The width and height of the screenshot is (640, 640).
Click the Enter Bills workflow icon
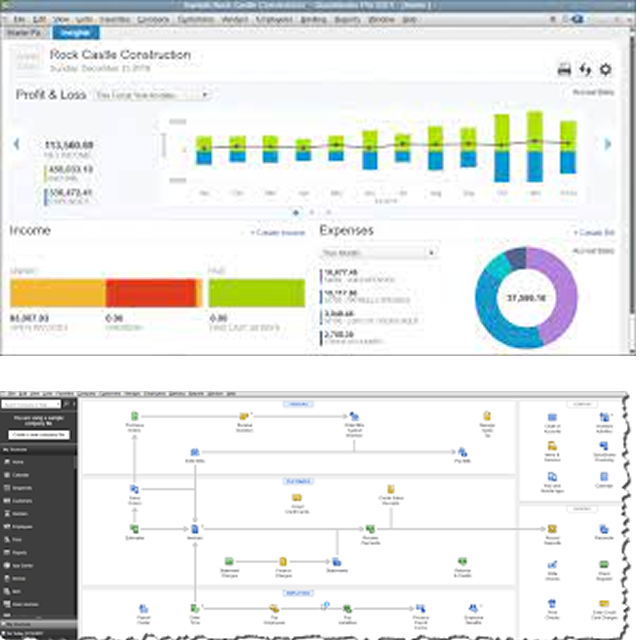(194, 453)
